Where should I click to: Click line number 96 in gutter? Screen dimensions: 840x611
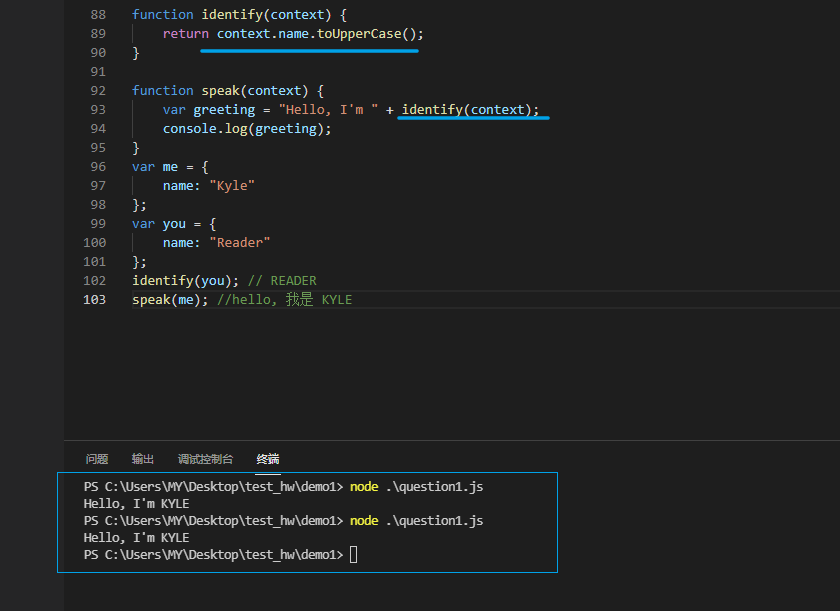[x=98, y=167]
